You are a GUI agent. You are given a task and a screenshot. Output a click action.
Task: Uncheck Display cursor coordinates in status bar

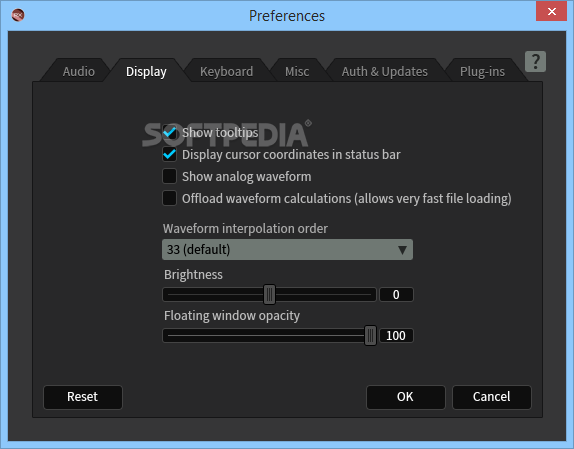[x=169, y=154]
